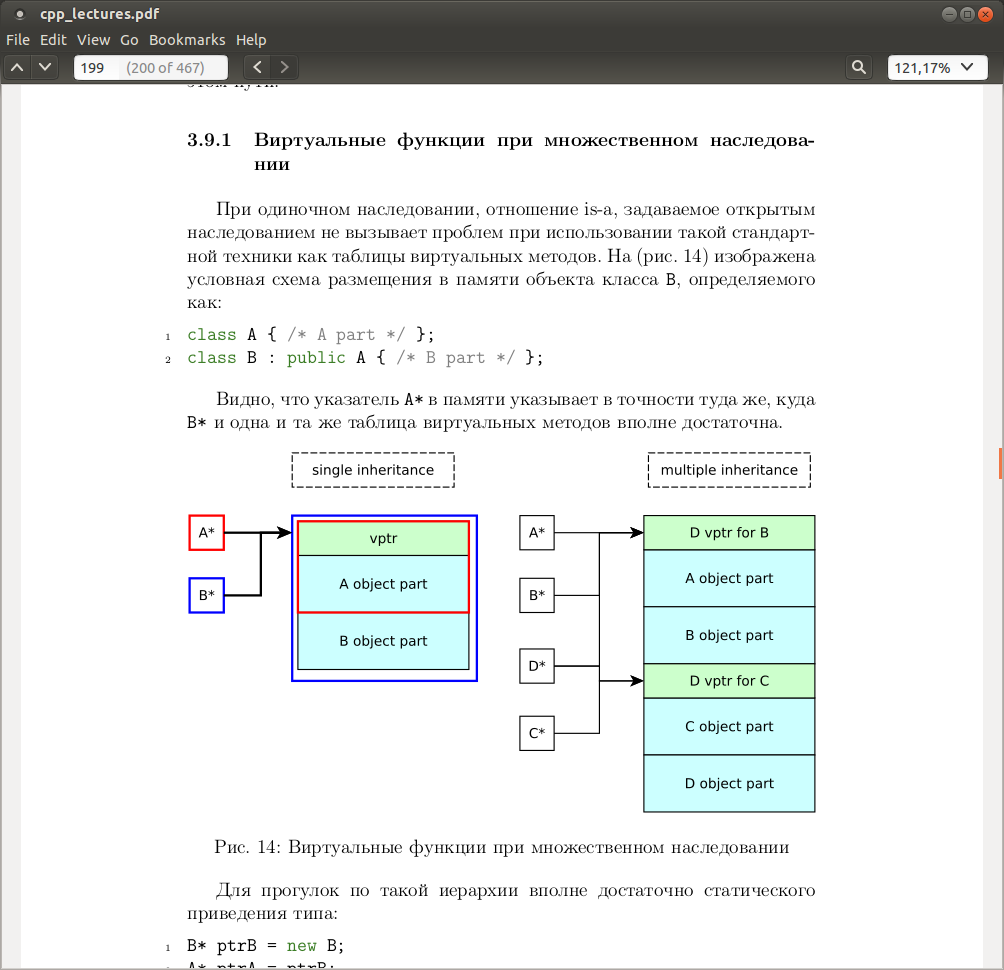Go to next page with down arrow
1004x970 pixels.
(45, 67)
